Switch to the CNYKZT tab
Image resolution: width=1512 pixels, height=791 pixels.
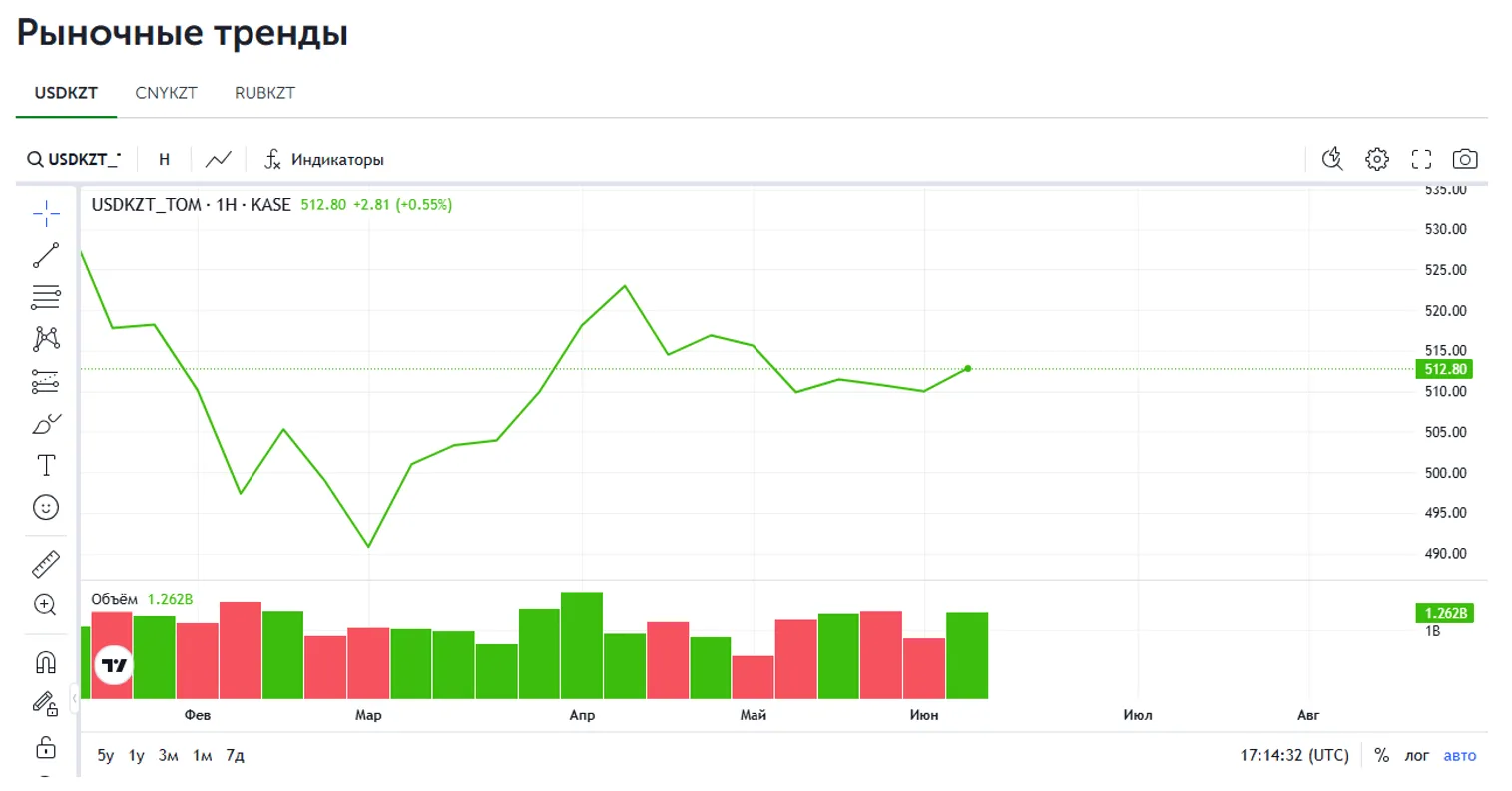[x=166, y=93]
